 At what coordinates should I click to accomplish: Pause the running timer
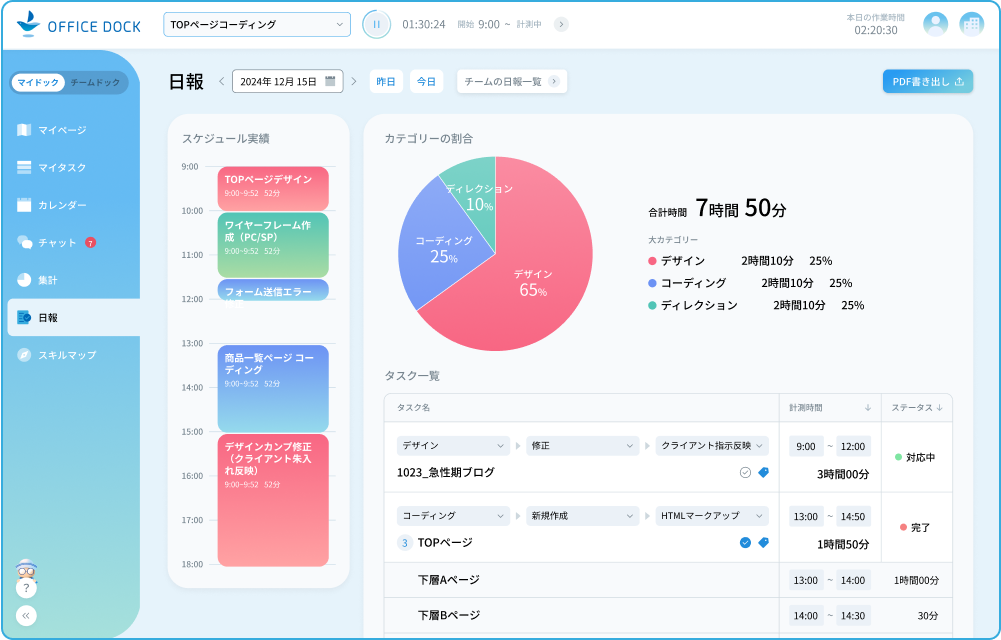click(x=376, y=23)
